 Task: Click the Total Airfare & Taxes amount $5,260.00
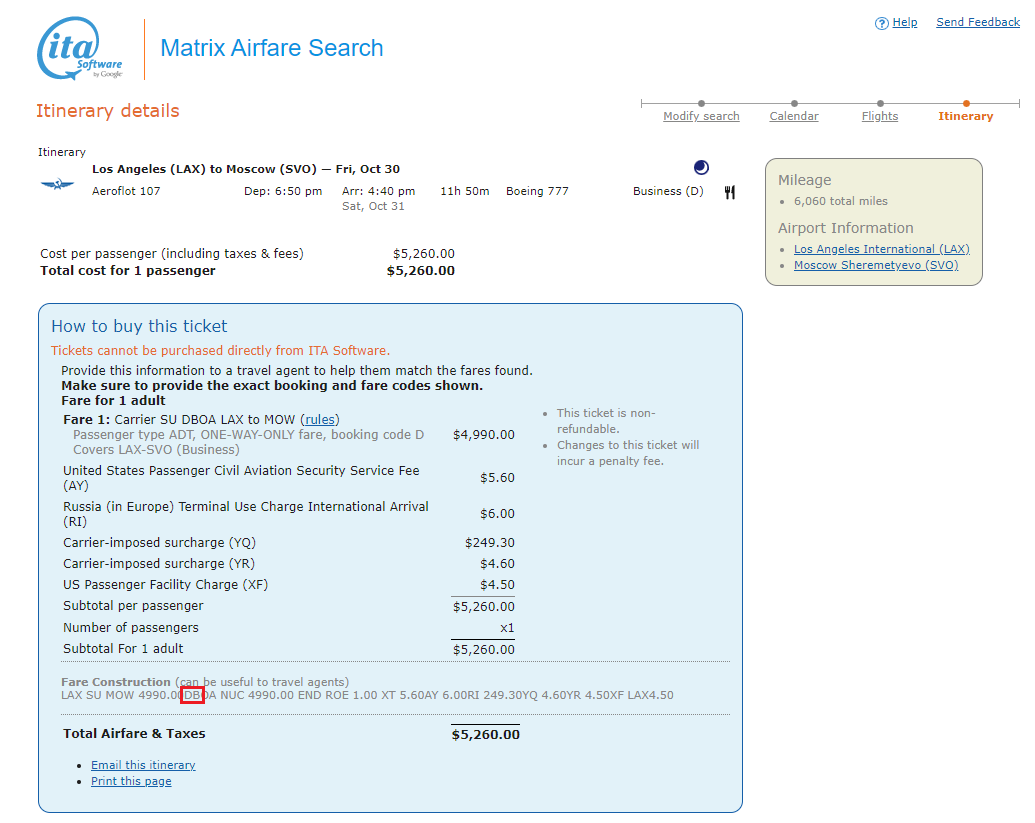[x=485, y=735]
